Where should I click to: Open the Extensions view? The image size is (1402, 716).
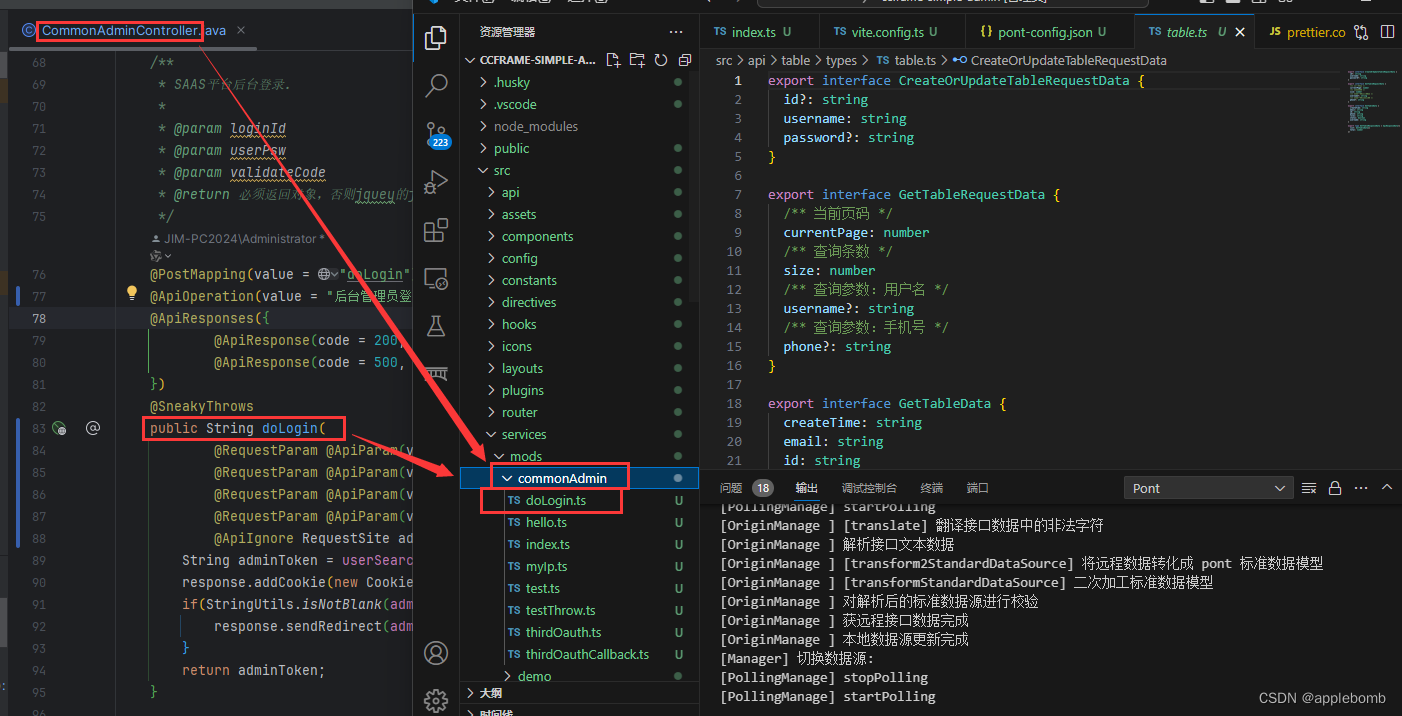[436, 230]
